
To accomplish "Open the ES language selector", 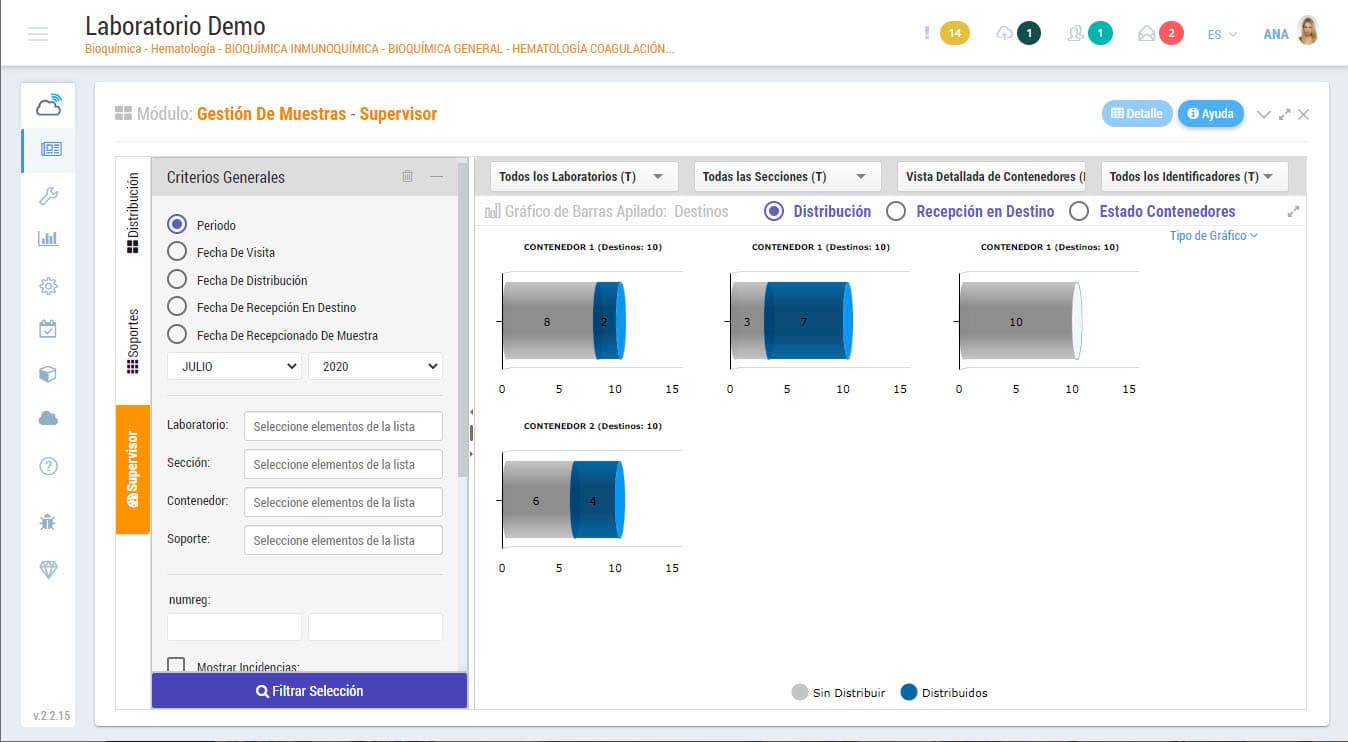I will [1222, 34].
